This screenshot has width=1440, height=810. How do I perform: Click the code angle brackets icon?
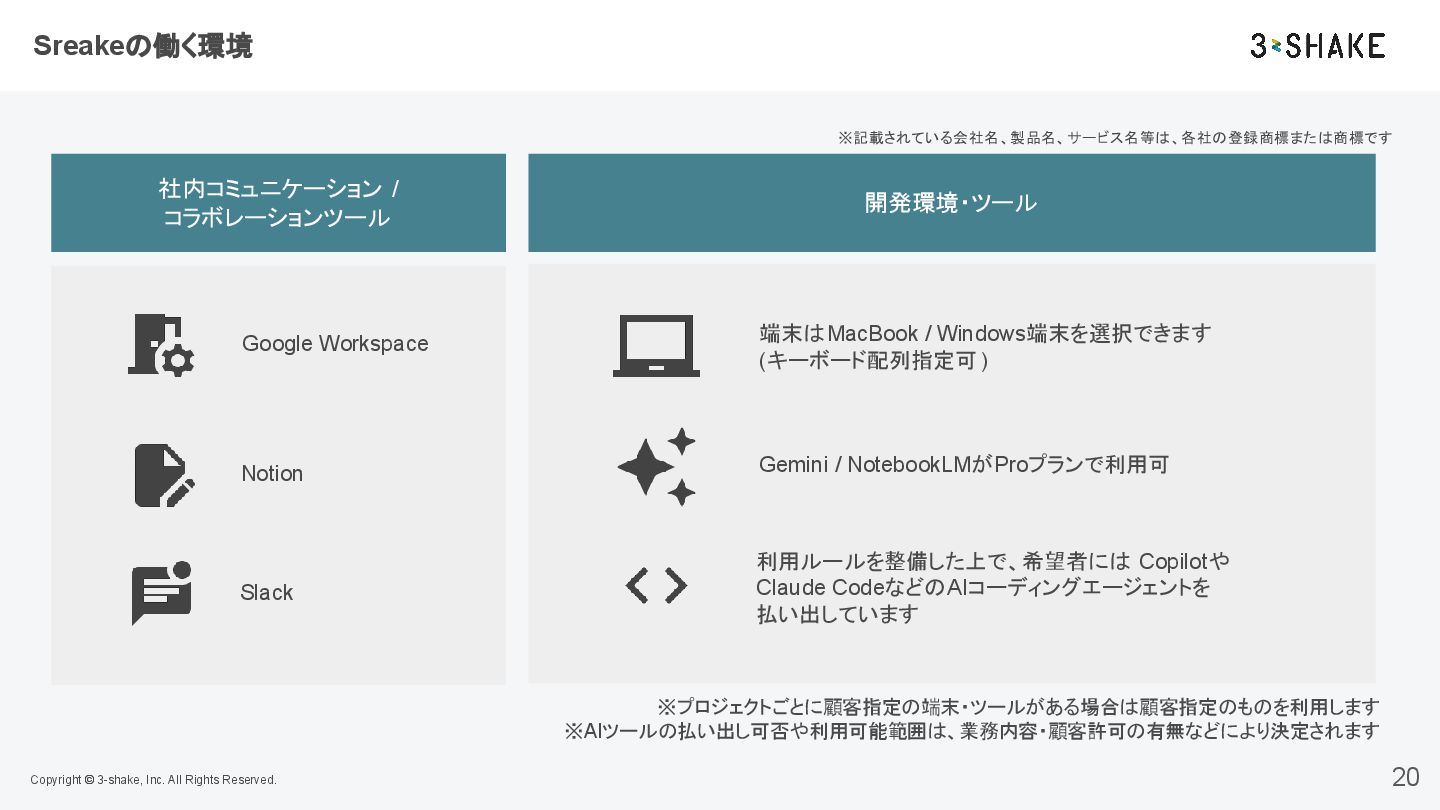point(656,585)
